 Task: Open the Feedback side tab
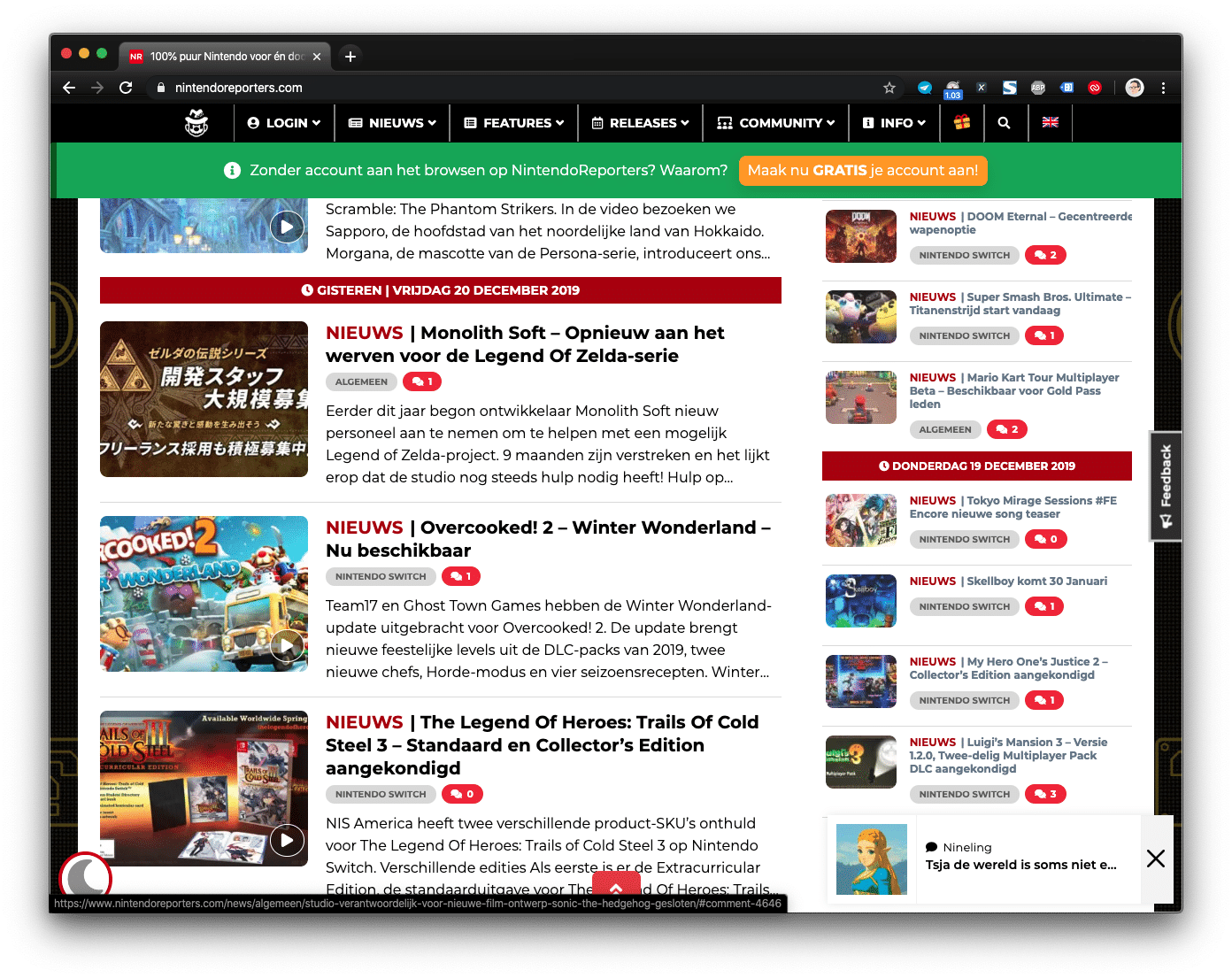pyautogui.click(x=1166, y=486)
